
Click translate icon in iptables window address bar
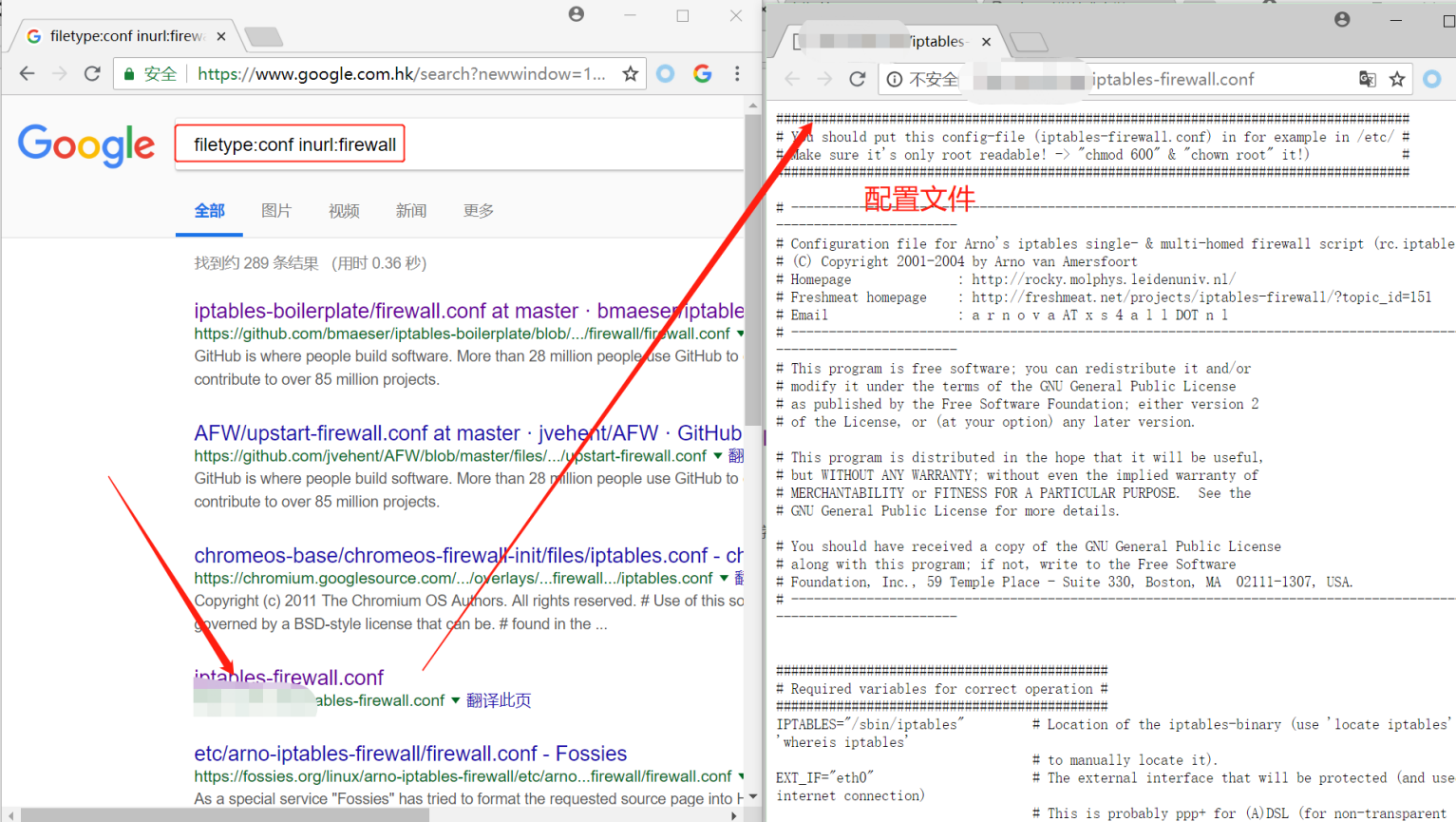[x=1368, y=79]
